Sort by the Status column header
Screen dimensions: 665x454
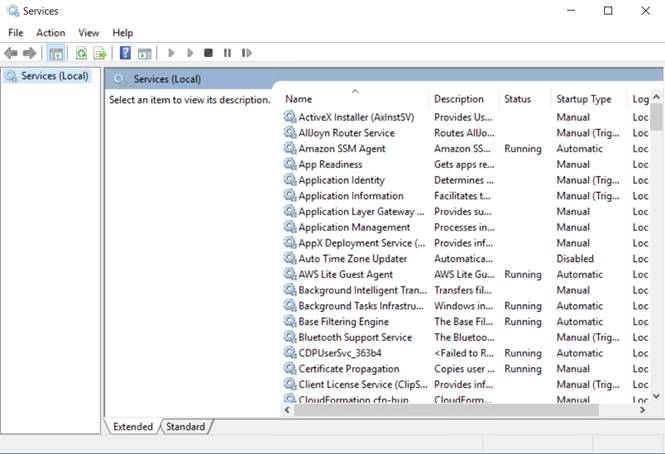pos(525,99)
